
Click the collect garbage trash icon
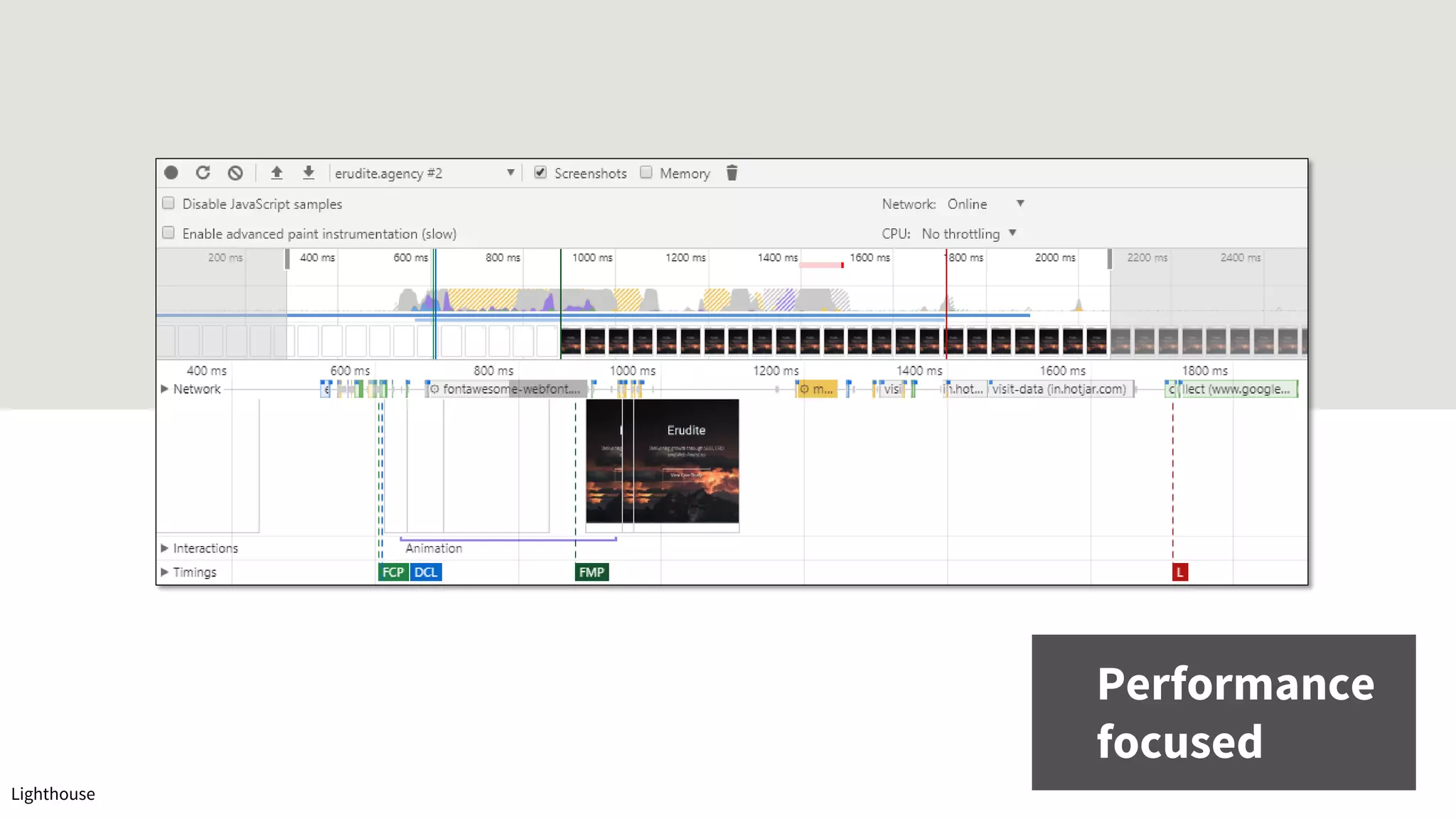732,173
